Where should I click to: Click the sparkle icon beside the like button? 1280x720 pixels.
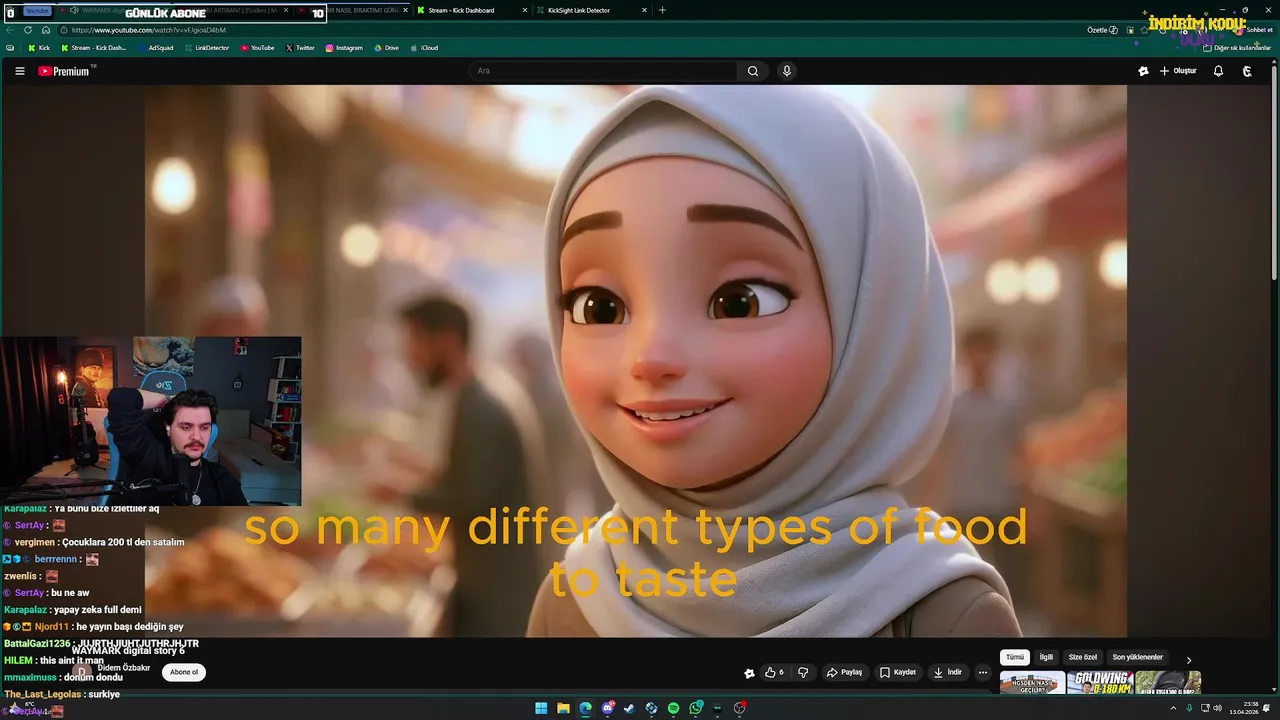click(x=749, y=673)
